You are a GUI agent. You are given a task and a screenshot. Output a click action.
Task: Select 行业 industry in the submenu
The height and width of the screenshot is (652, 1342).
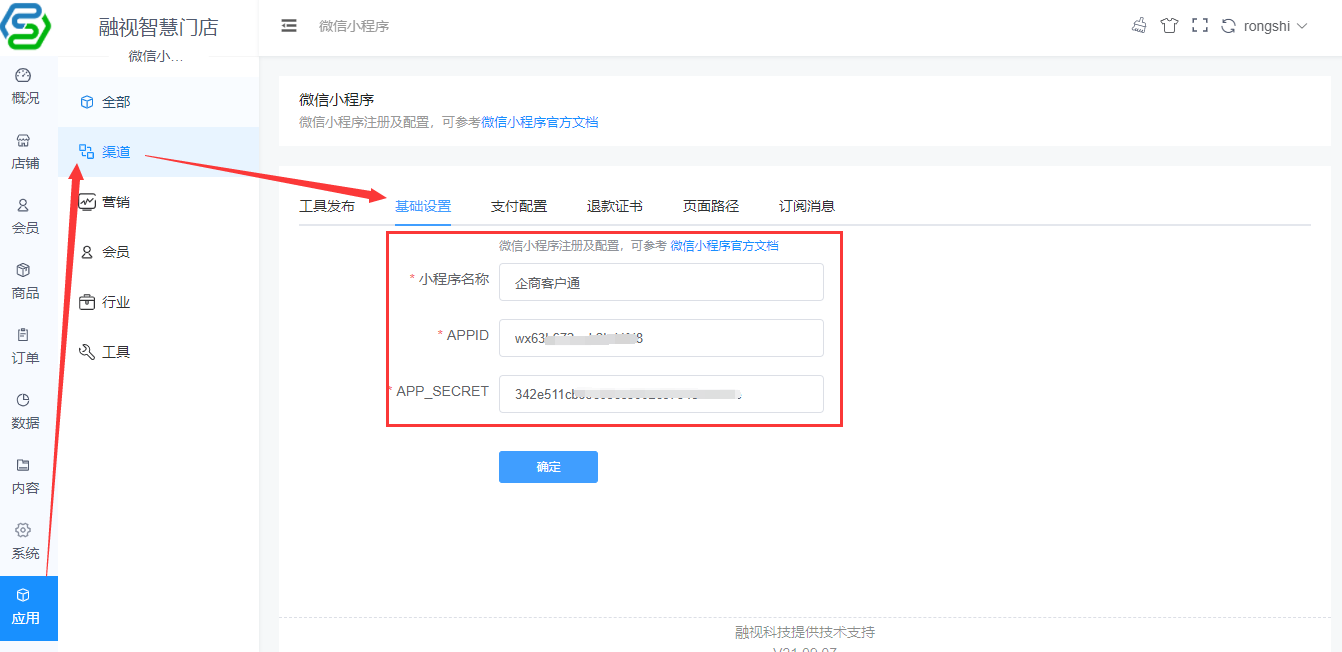coord(158,302)
